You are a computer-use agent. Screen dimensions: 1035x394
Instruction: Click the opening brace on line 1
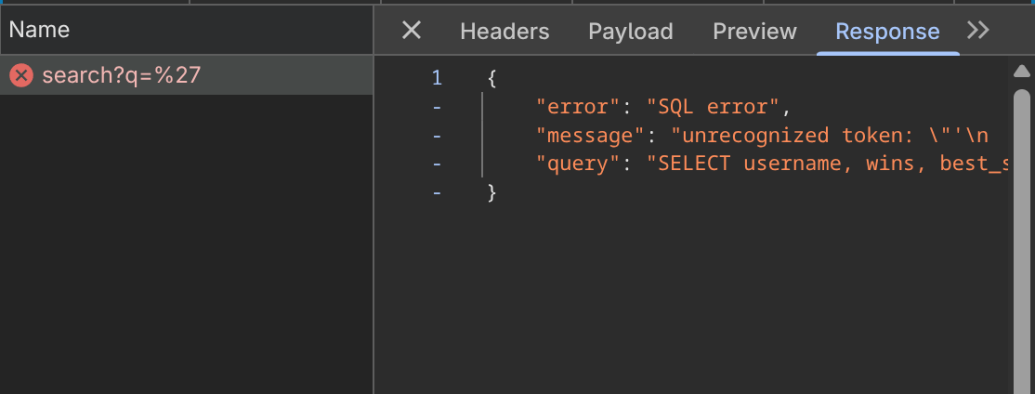[x=491, y=79]
